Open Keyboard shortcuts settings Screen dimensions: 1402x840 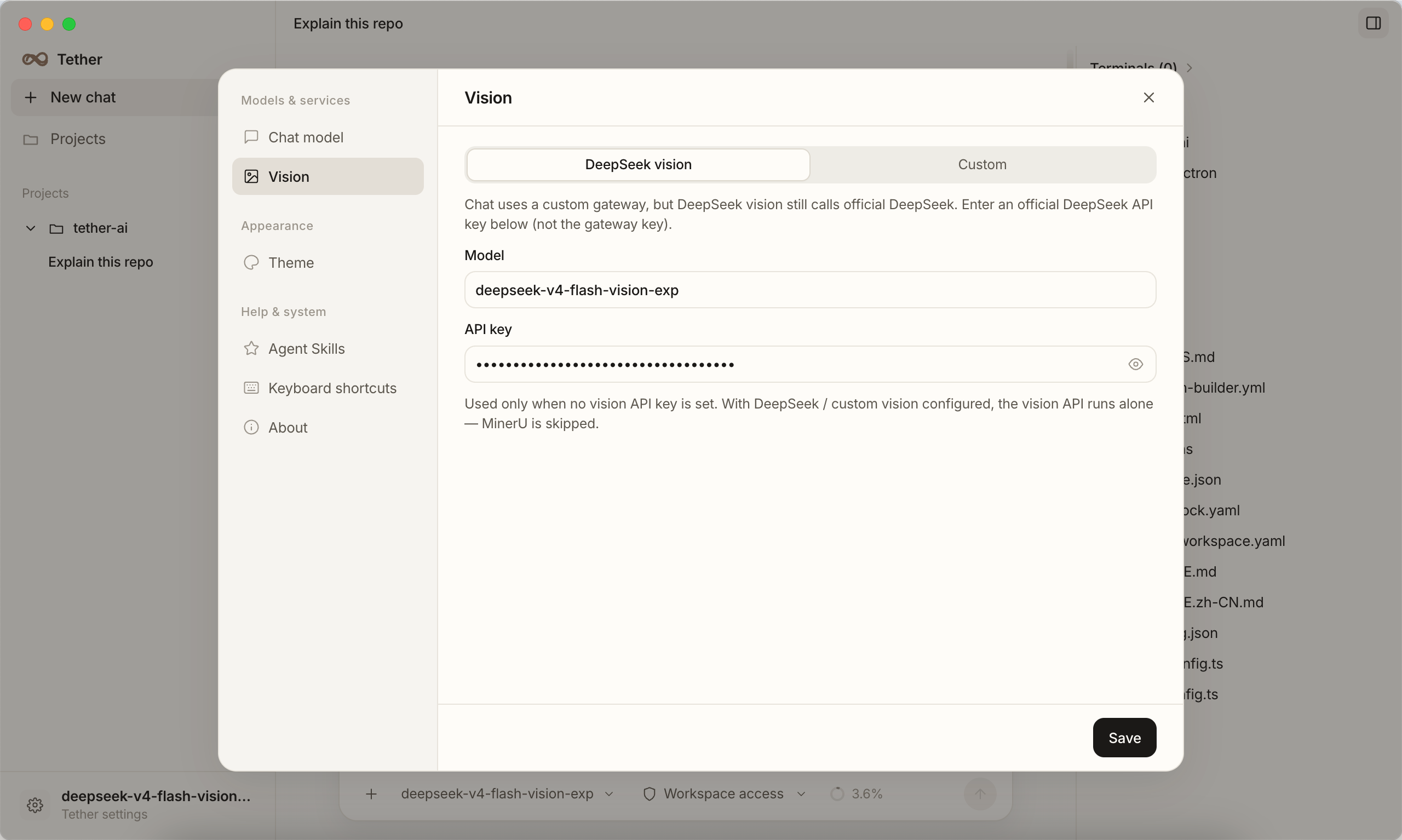point(327,388)
